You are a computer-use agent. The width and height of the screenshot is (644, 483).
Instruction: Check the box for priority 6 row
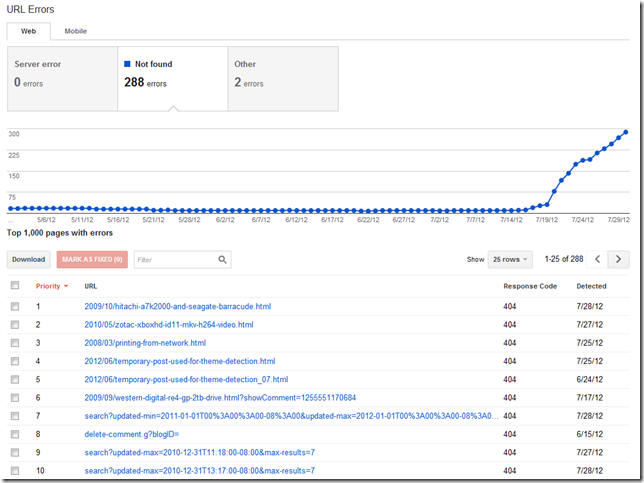pyautogui.click(x=15, y=398)
